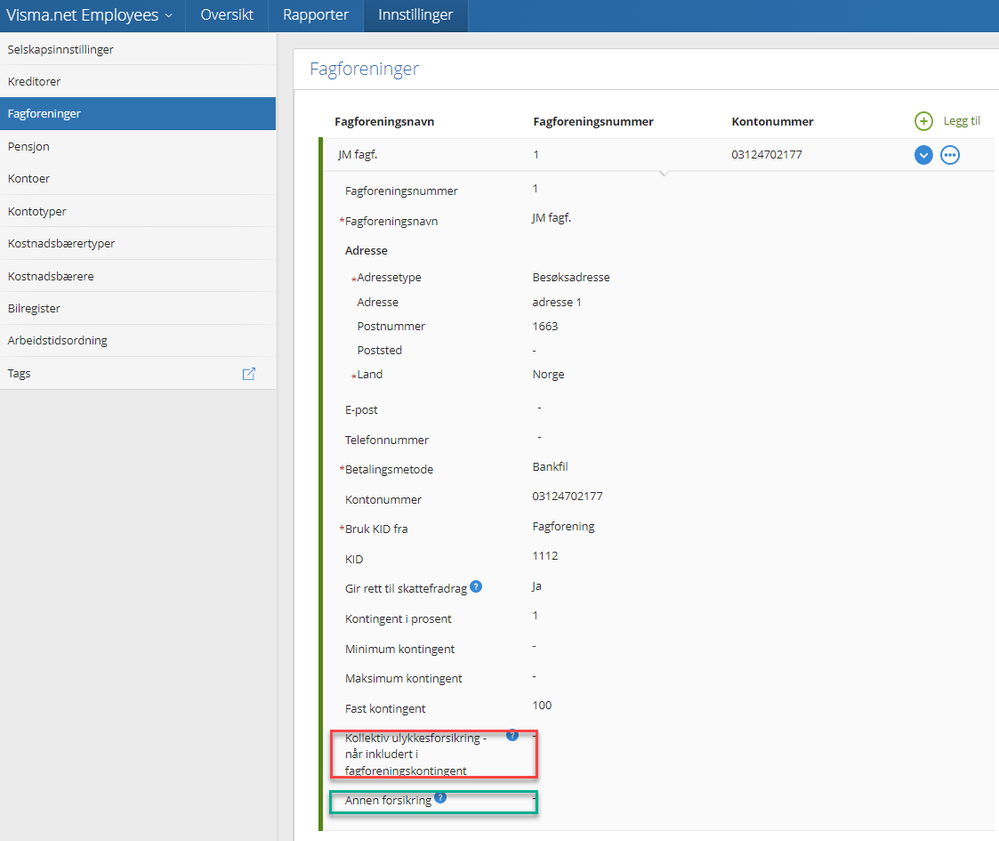
Task: Click the Fagforeninger page heading
Action: 364,69
